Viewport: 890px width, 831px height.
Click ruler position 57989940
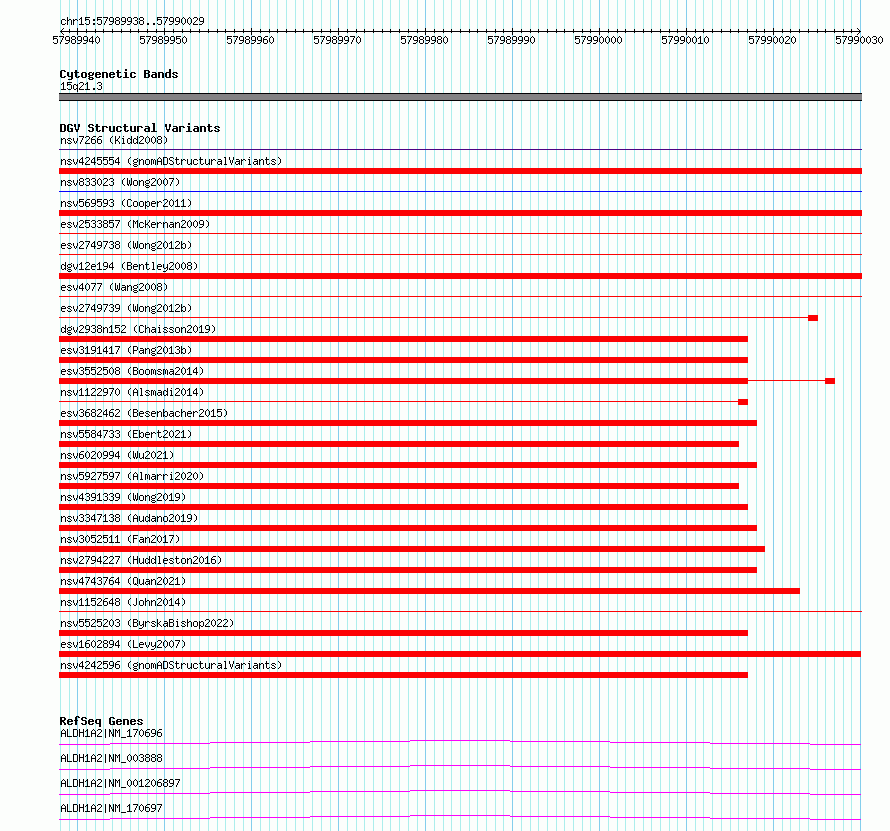[76, 40]
